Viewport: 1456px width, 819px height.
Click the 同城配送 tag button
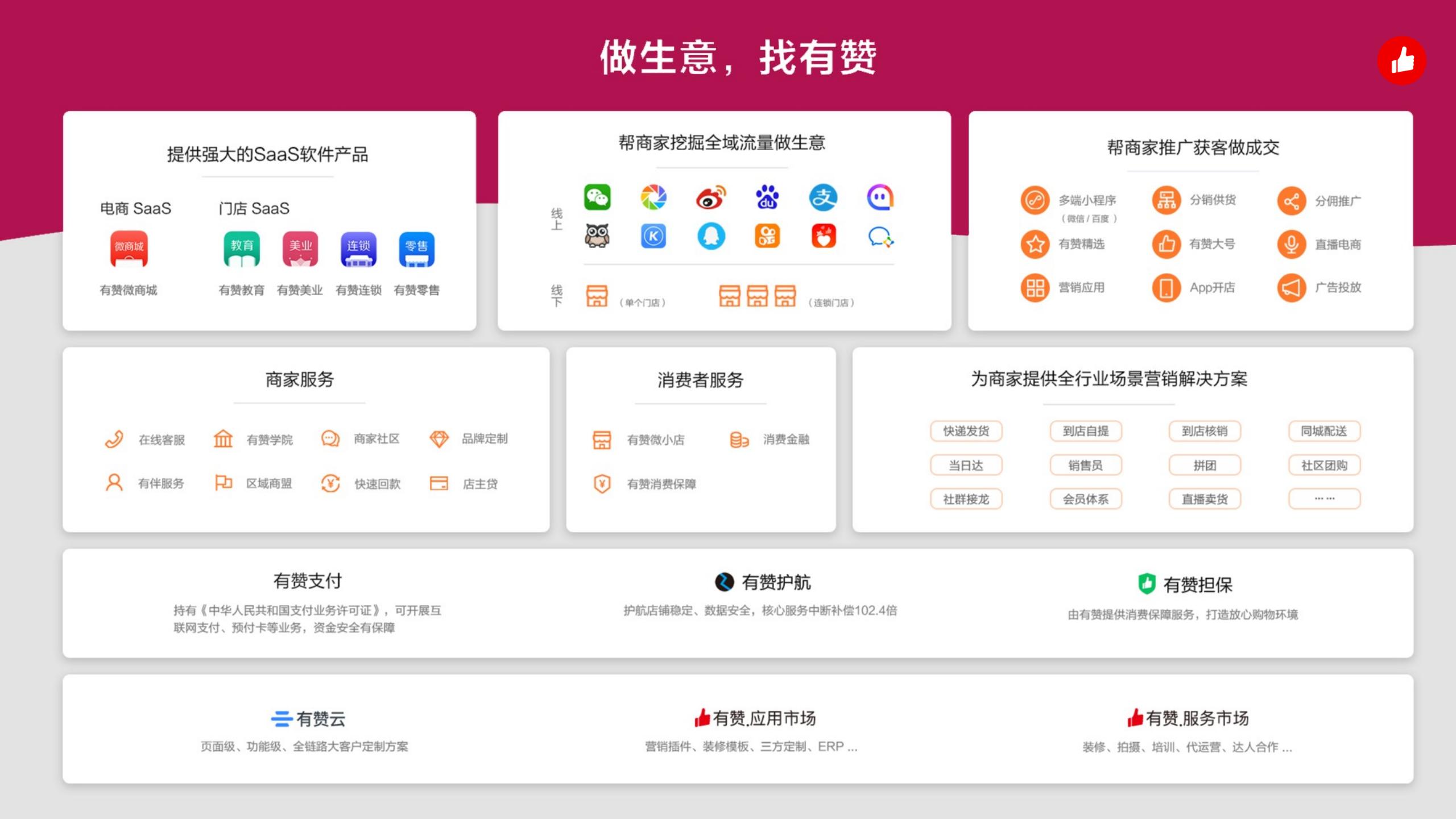pos(1323,431)
